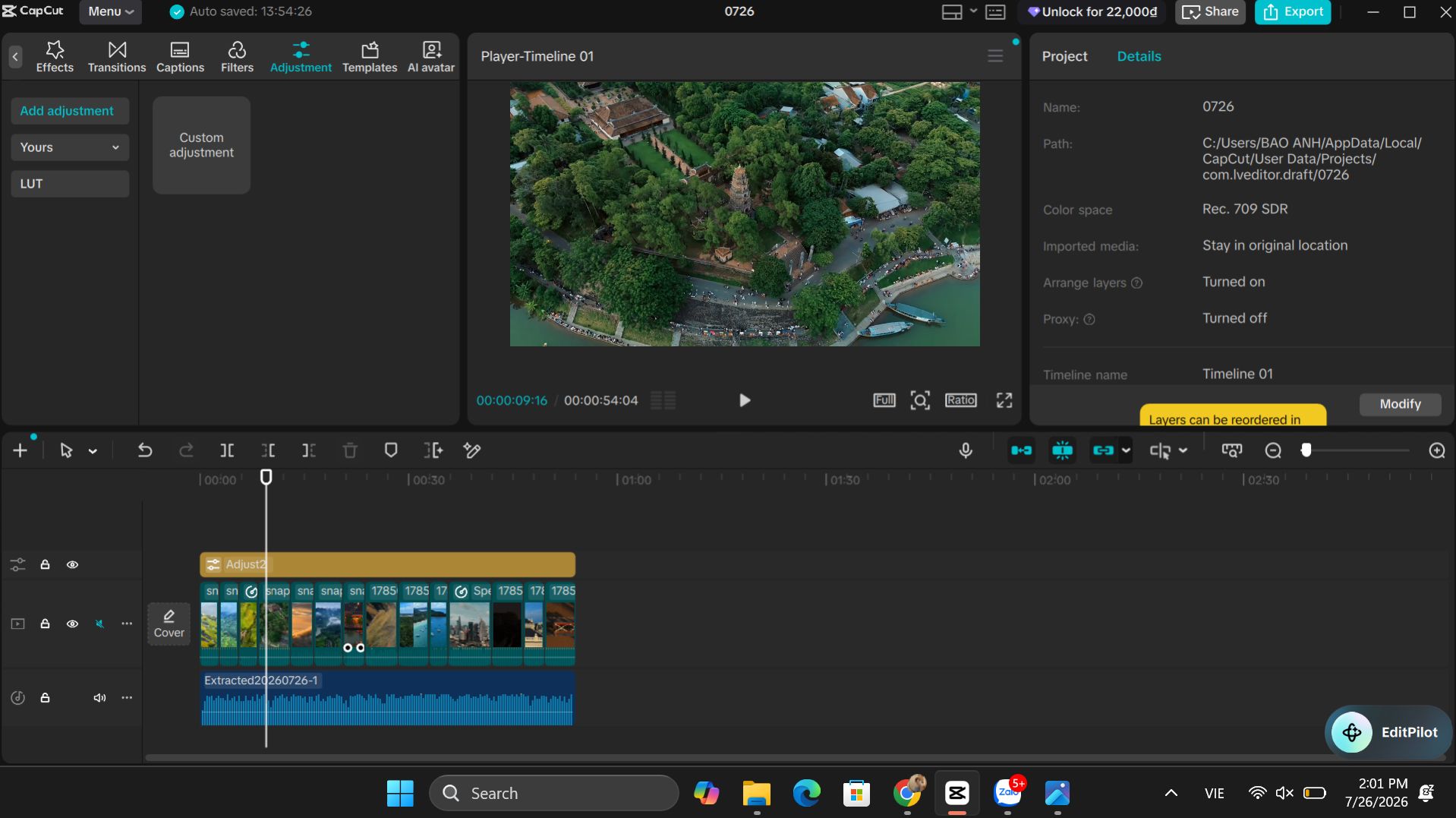Click the Modify button in project panel
1456x818 pixels.
1400,404
